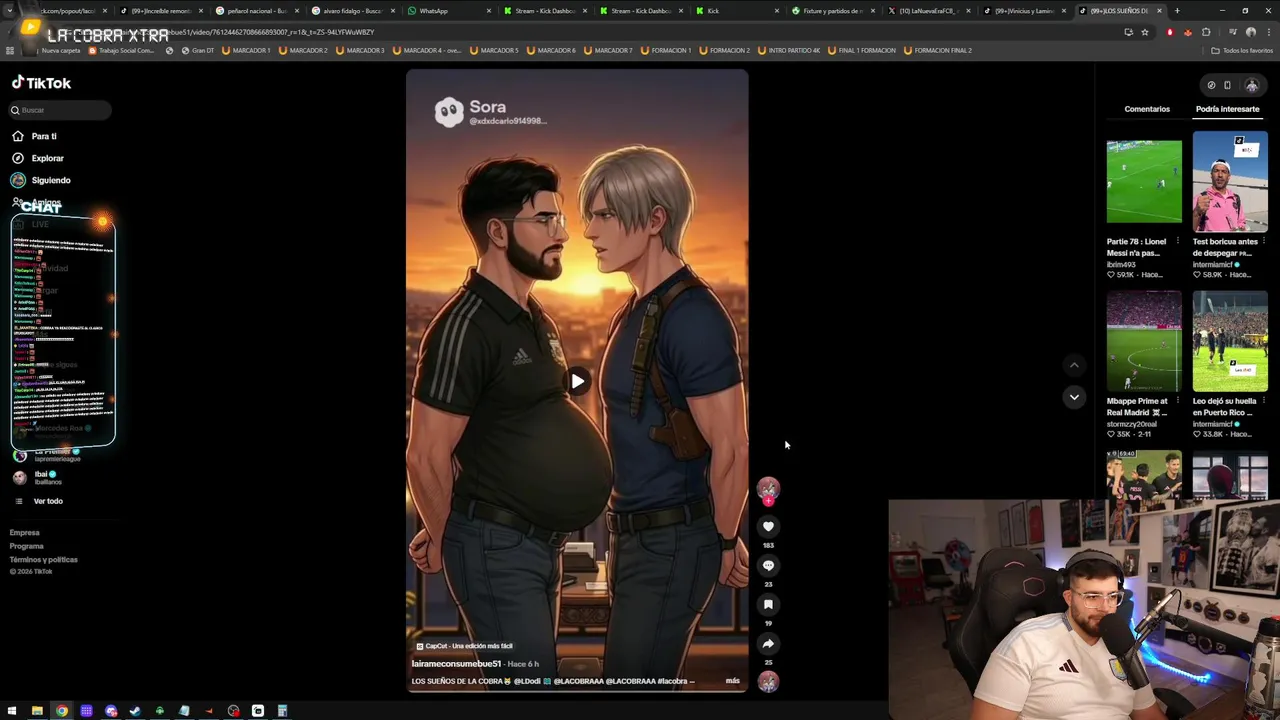Switch to peñarol nacional browser tab
This screenshot has height=720, width=1280.
coord(256,11)
